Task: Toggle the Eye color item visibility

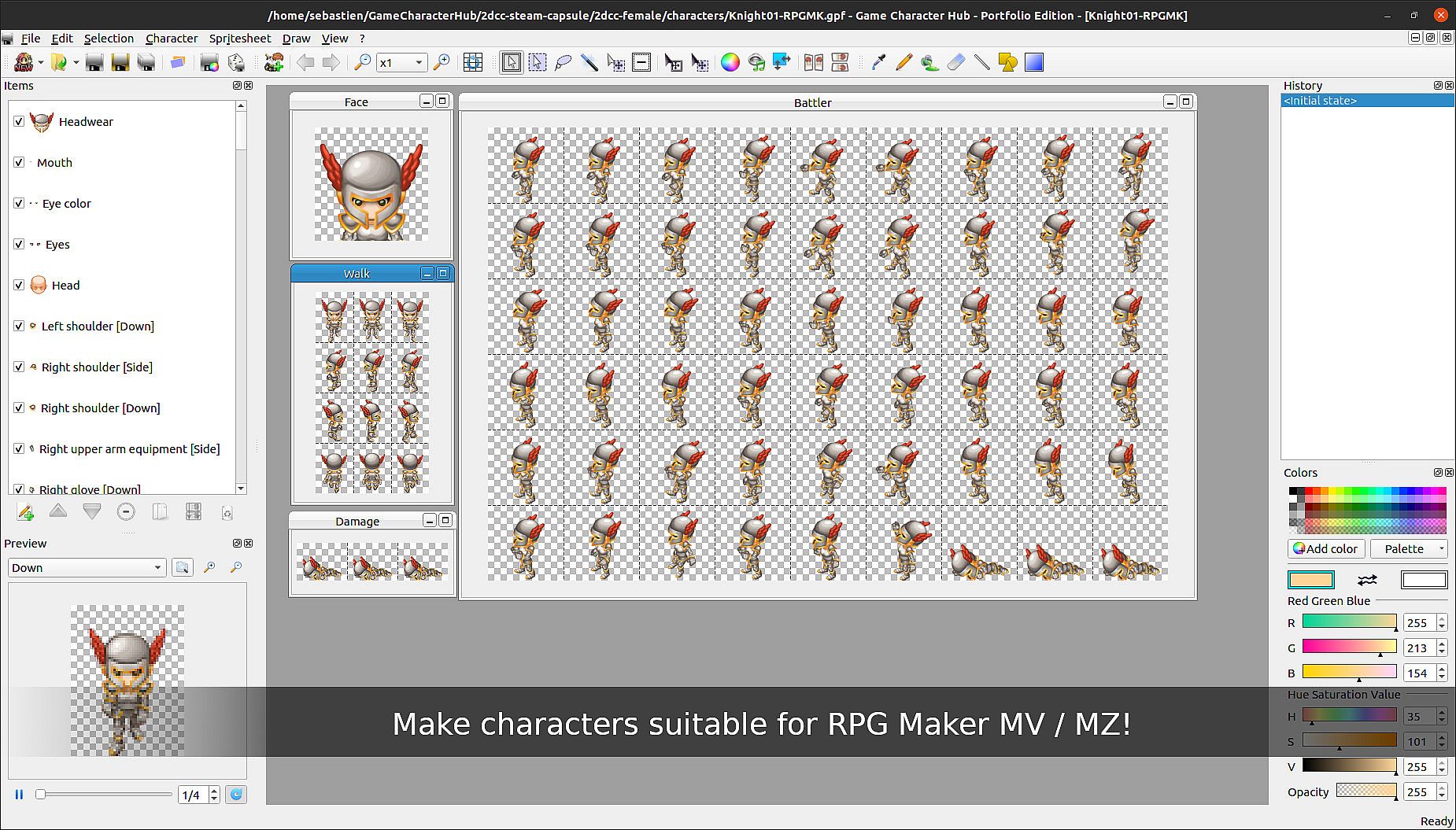Action: [19, 204]
